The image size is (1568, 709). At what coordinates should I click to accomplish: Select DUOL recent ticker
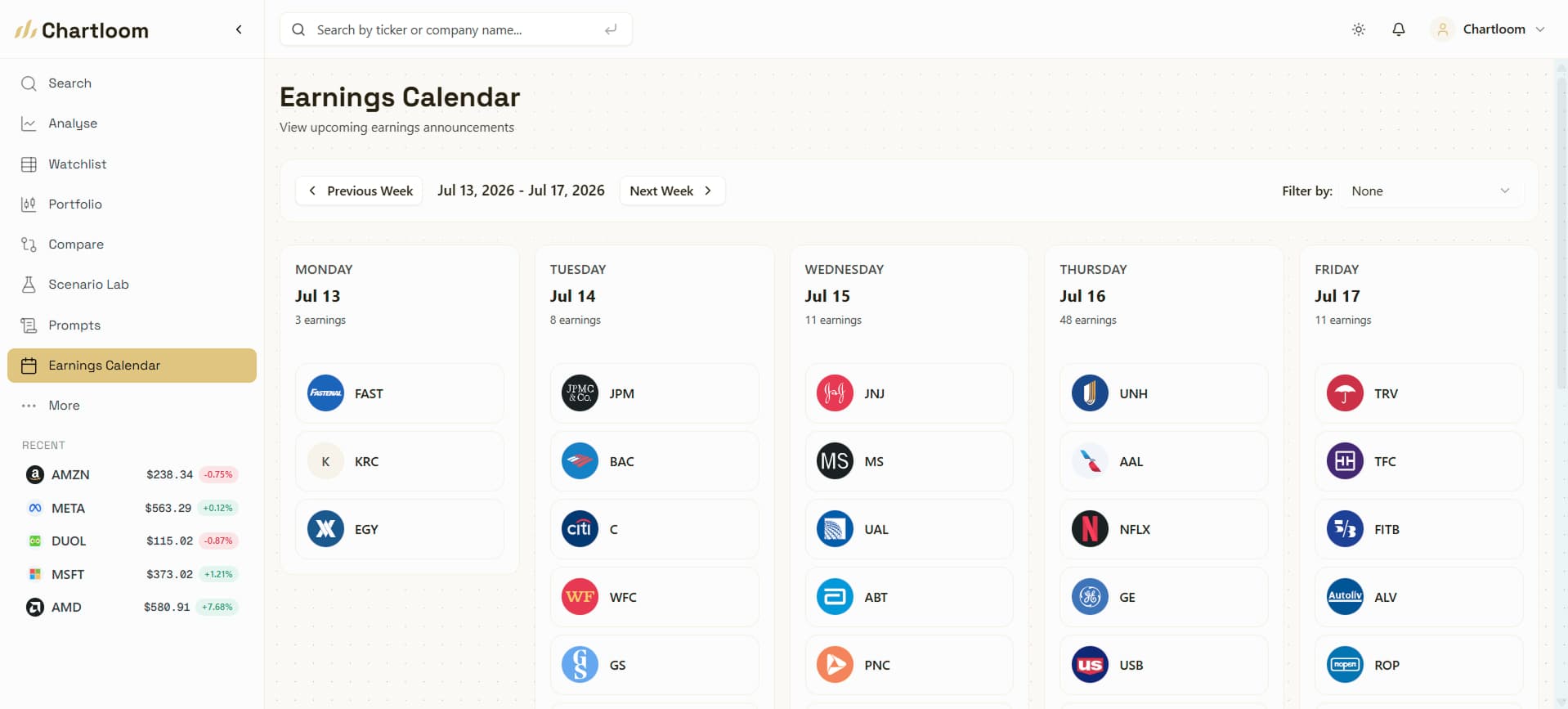click(x=132, y=541)
